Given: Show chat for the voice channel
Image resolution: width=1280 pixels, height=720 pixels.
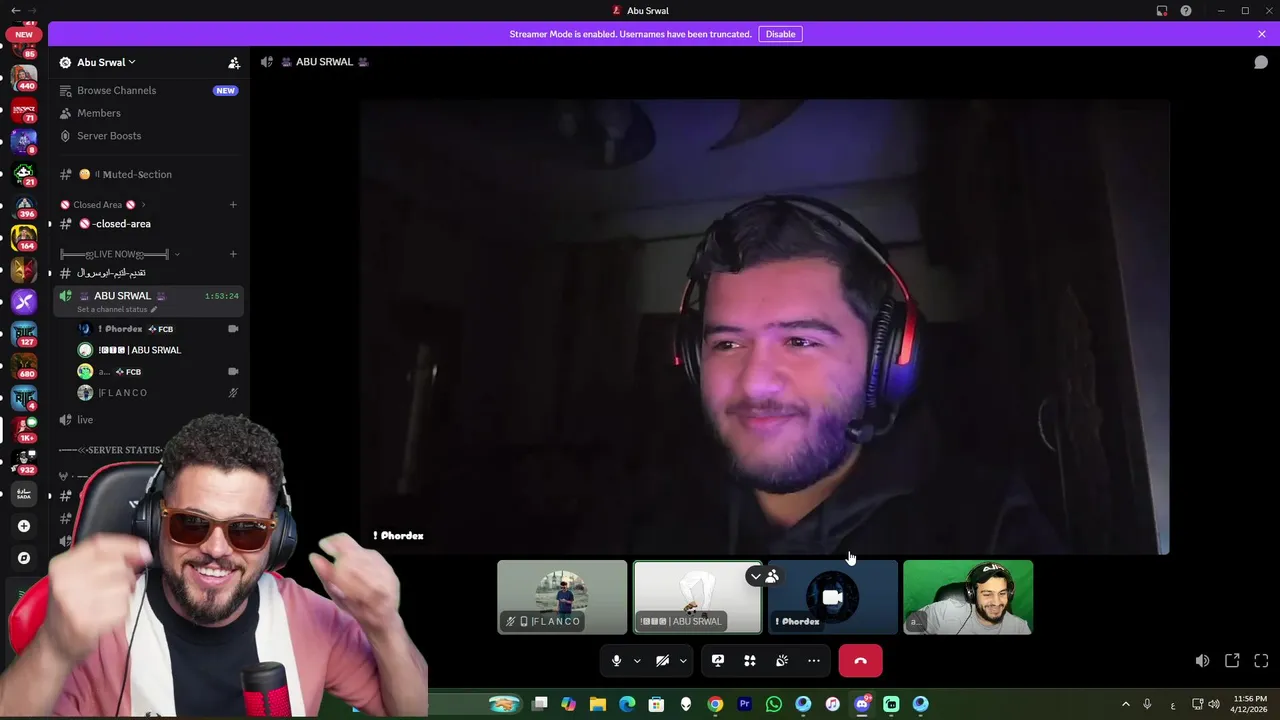Looking at the screenshot, I should click(x=1261, y=62).
